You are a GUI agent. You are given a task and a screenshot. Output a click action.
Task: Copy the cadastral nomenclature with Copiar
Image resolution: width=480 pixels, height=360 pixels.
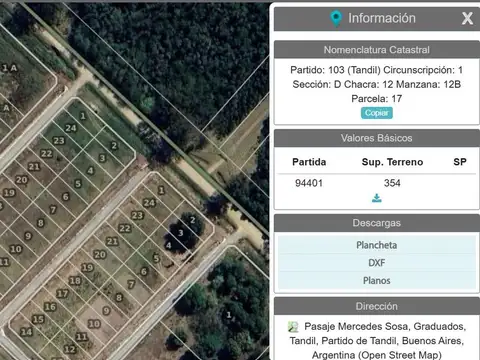click(x=377, y=113)
